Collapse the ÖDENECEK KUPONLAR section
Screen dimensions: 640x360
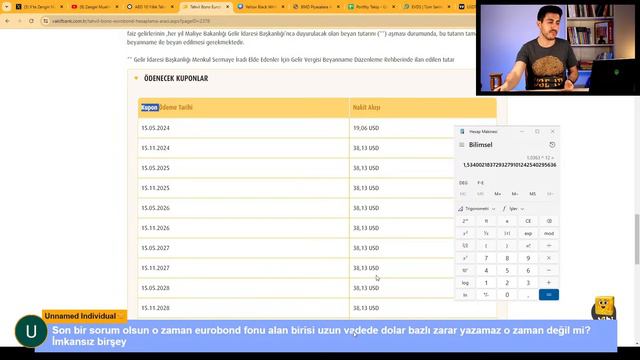coord(136,78)
